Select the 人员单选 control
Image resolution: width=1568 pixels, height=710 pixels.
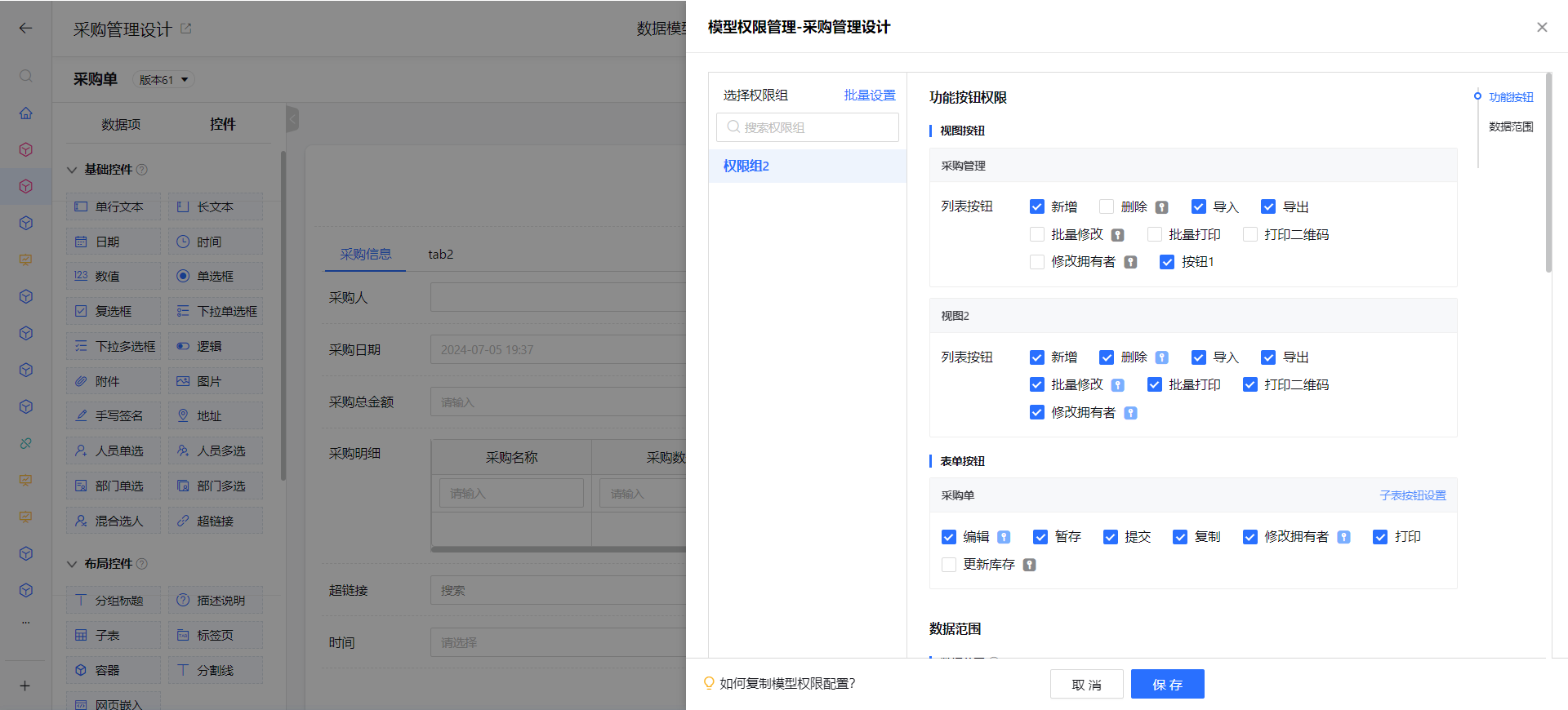click(114, 450)
